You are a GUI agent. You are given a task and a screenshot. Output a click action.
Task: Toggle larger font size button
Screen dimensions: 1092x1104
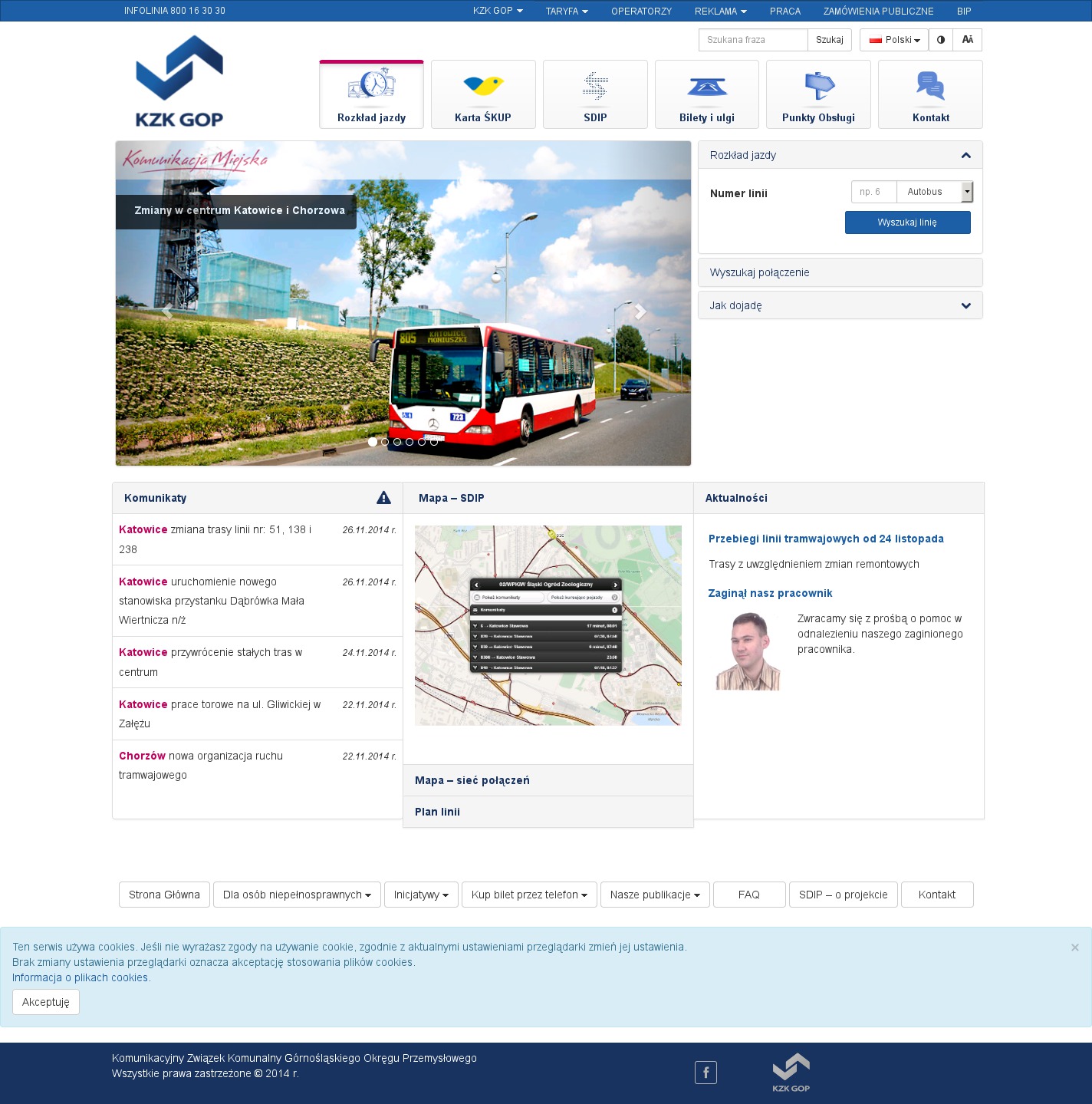coord(968,40)
